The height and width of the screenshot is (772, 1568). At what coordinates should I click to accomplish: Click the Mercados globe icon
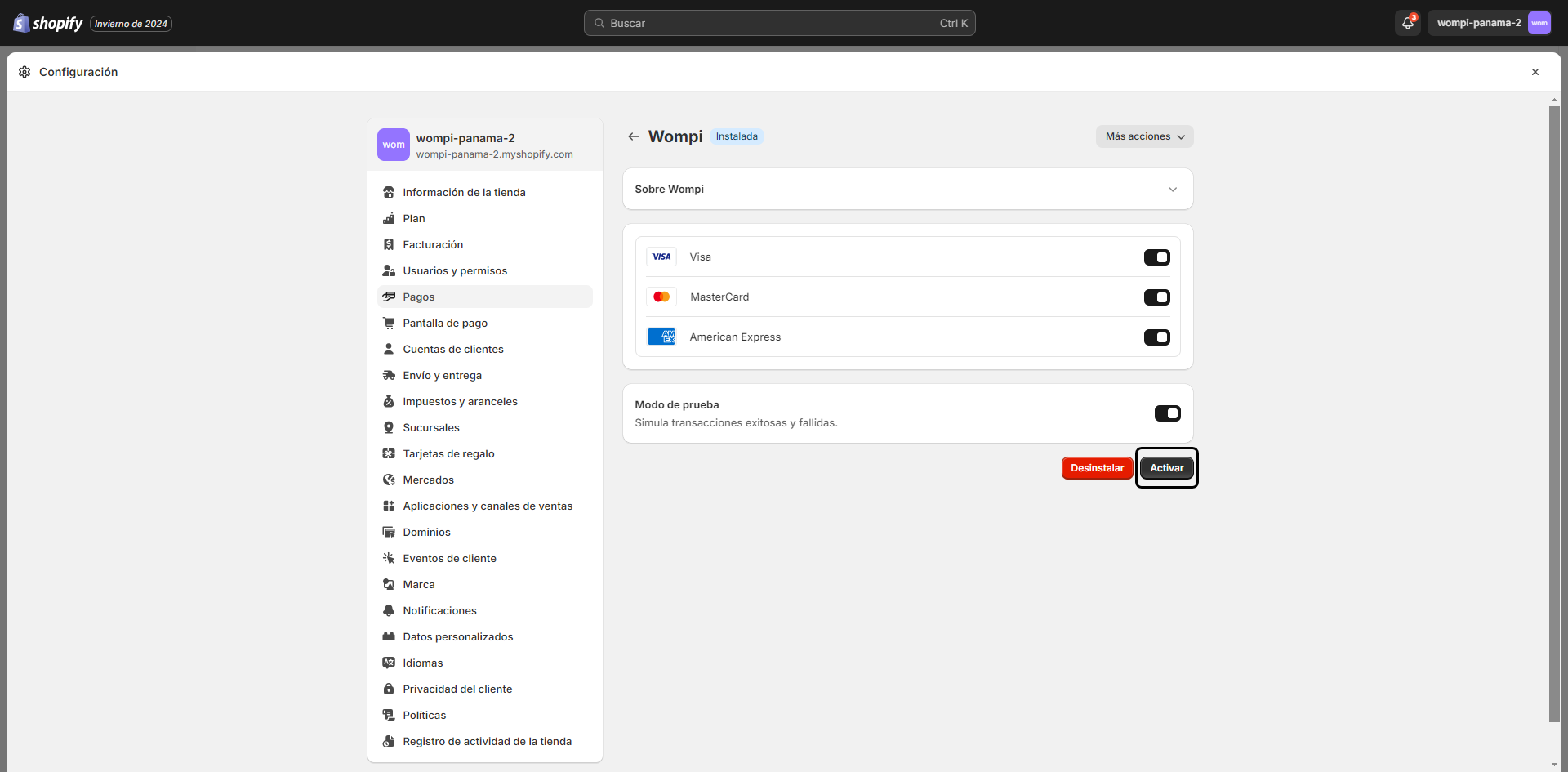390,480
